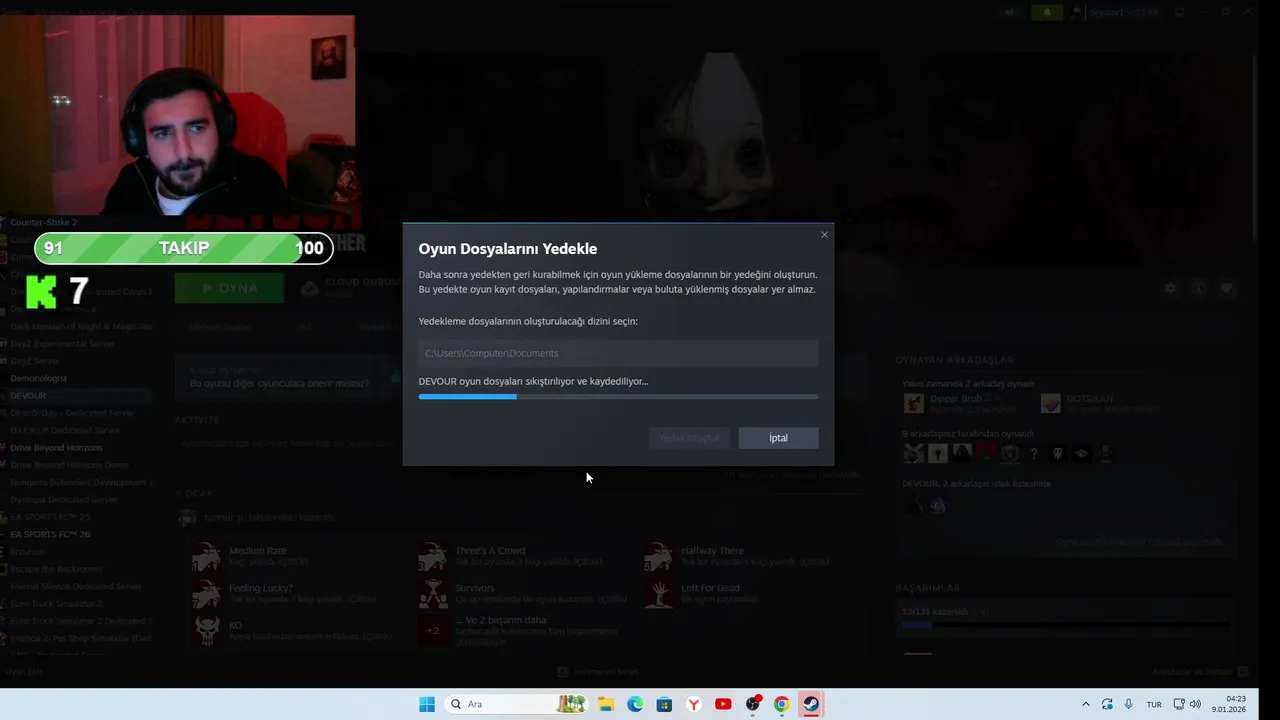Open the KO achievement icon

click(x=207, y=630)
